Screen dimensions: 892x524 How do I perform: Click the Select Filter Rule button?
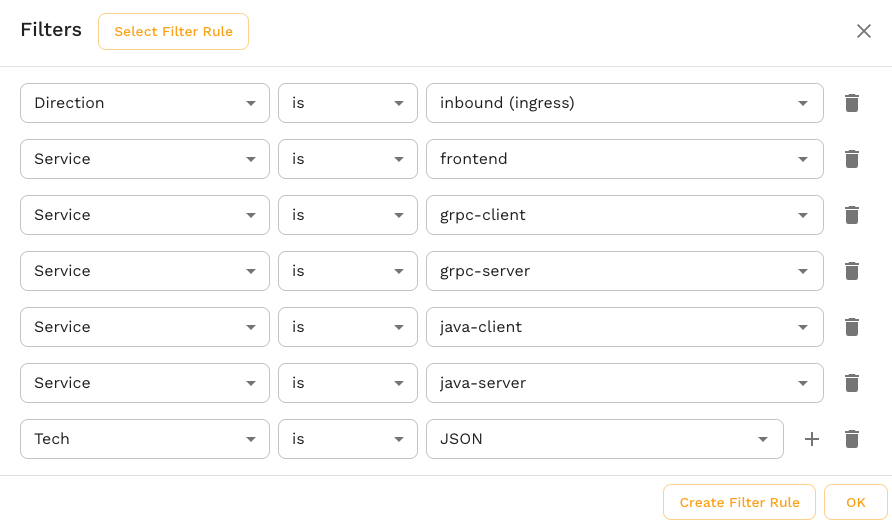(174, 31)
